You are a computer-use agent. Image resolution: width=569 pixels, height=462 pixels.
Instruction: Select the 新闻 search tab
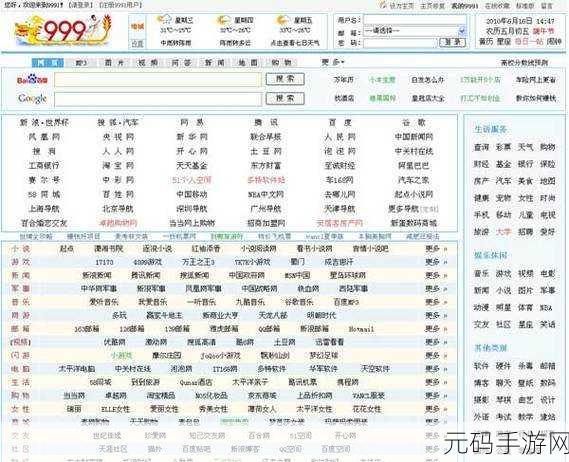coord(214,63)
